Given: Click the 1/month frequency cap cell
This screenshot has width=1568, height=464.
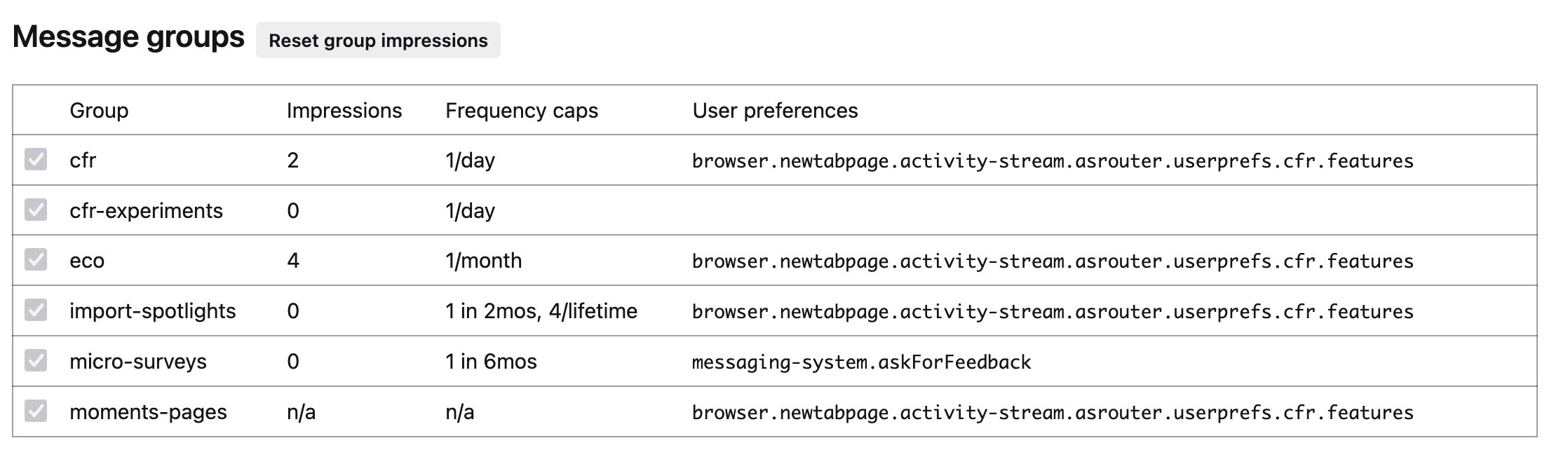Looking at the screenshot, I should point(483,261).
